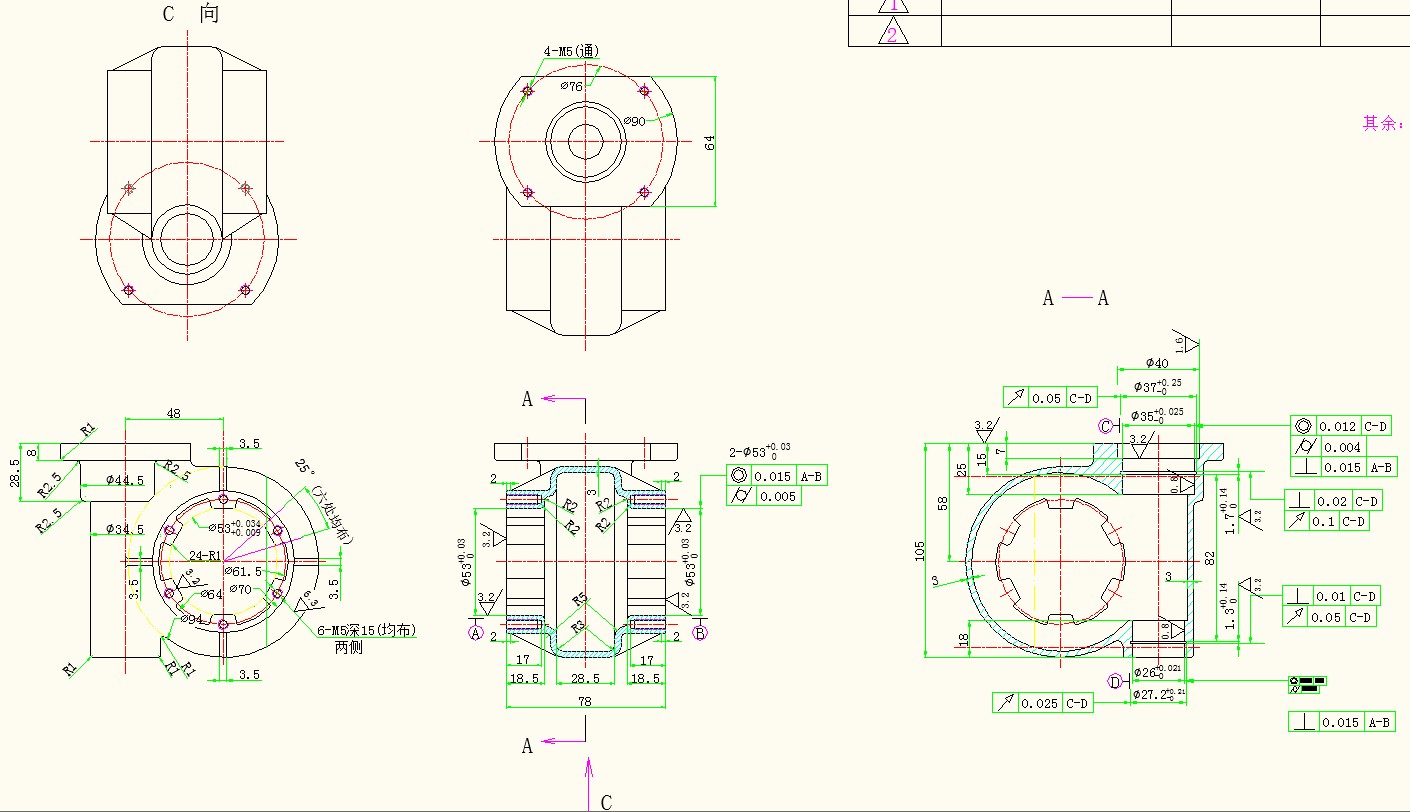The height and width of the screenshot is (812, 1410).
Task: Click the 0.025 runout tolerance value
Action: pos(1040,704)
